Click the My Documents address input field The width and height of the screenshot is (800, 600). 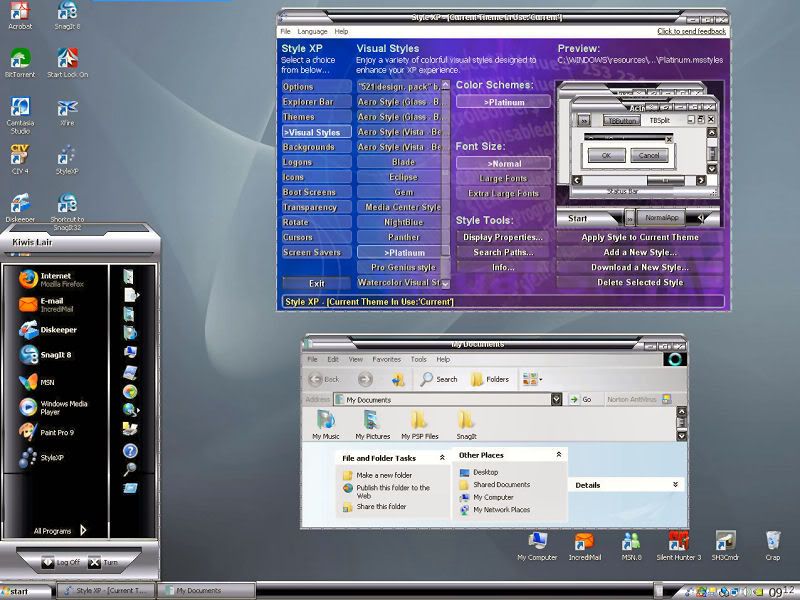click(x=443, y=399)
